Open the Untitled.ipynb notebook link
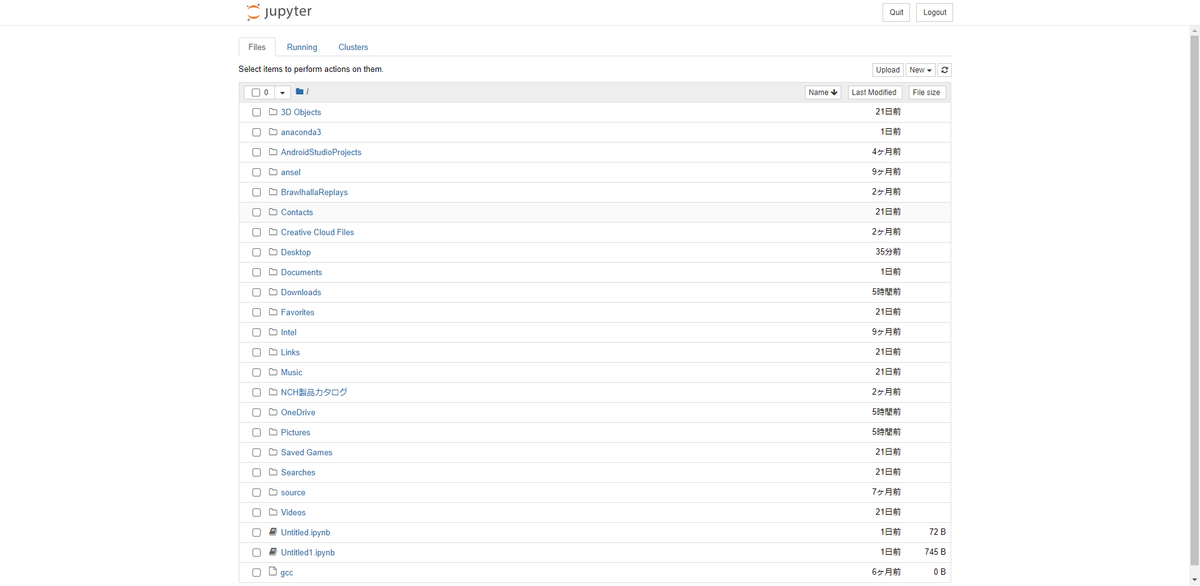 (x=305, y=532)
